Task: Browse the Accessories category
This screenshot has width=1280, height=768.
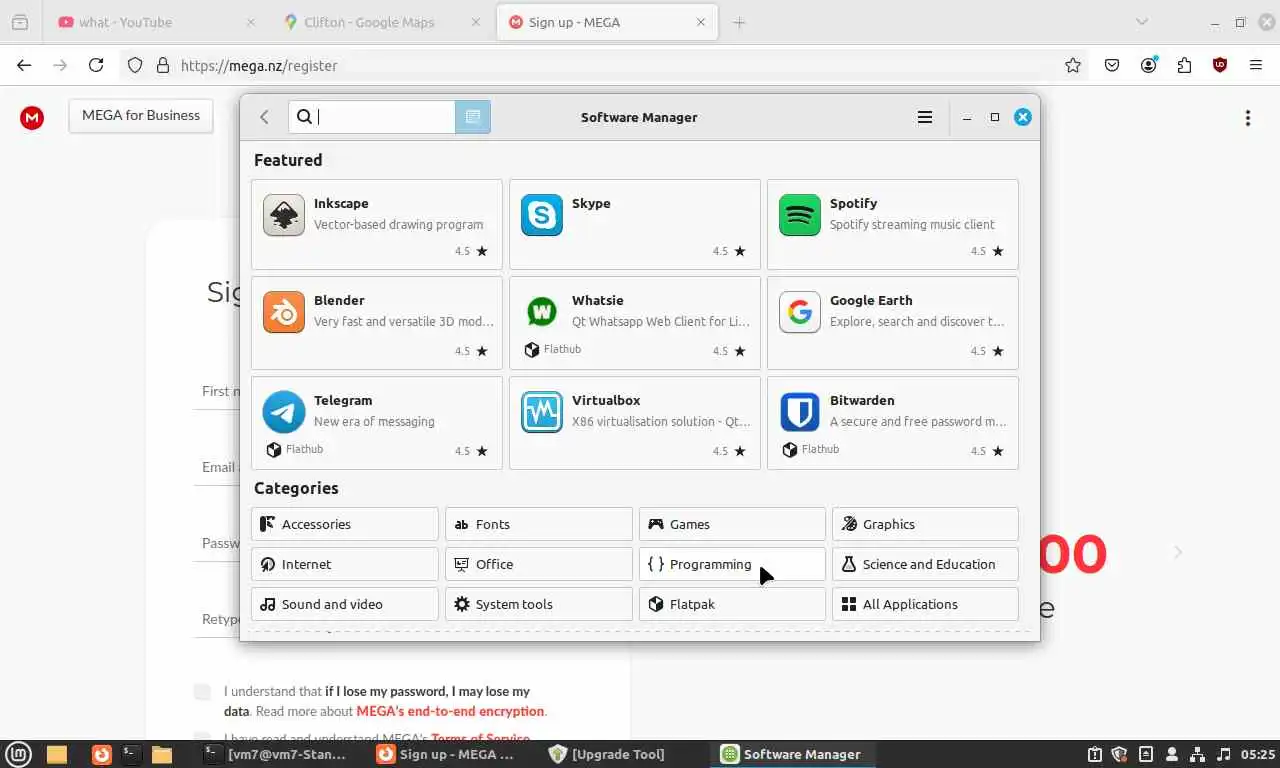Action: (345, 524)
